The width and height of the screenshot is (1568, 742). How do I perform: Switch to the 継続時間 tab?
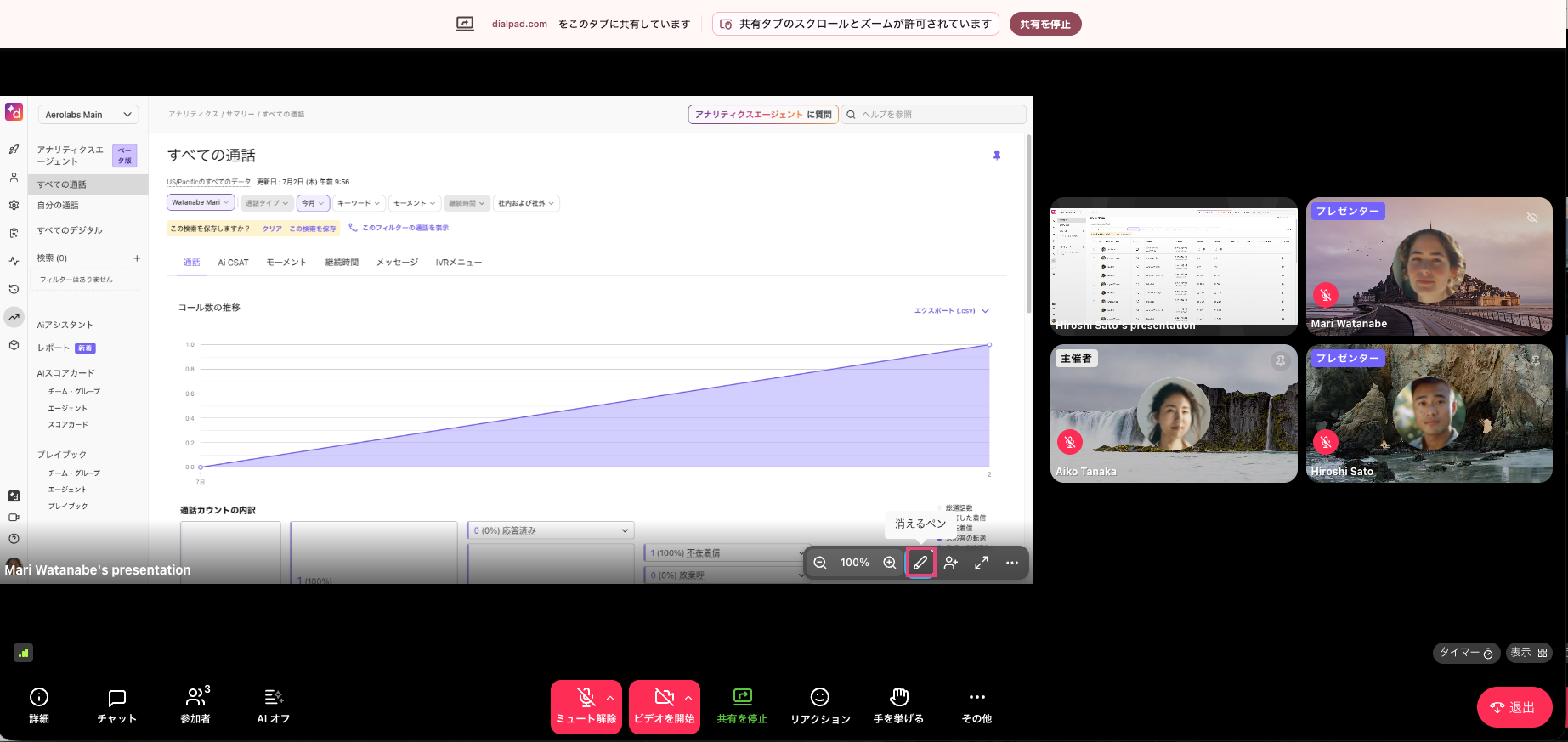point(342,263)
